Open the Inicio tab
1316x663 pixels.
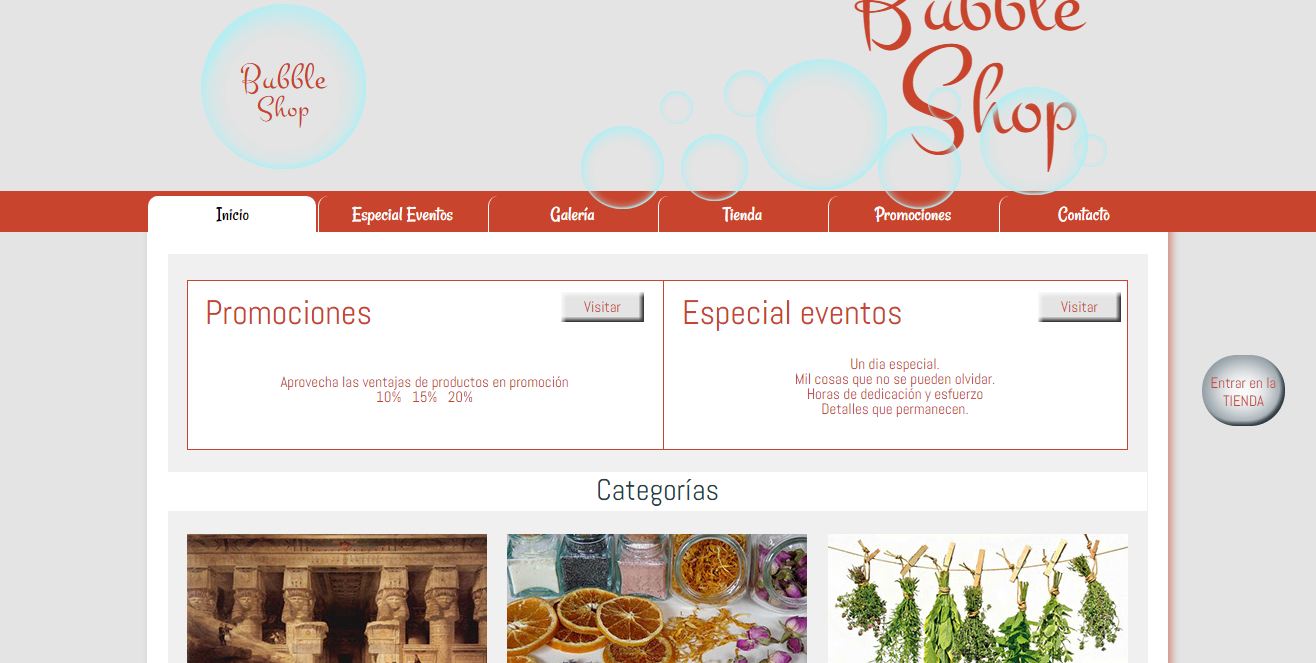point(232,215)
